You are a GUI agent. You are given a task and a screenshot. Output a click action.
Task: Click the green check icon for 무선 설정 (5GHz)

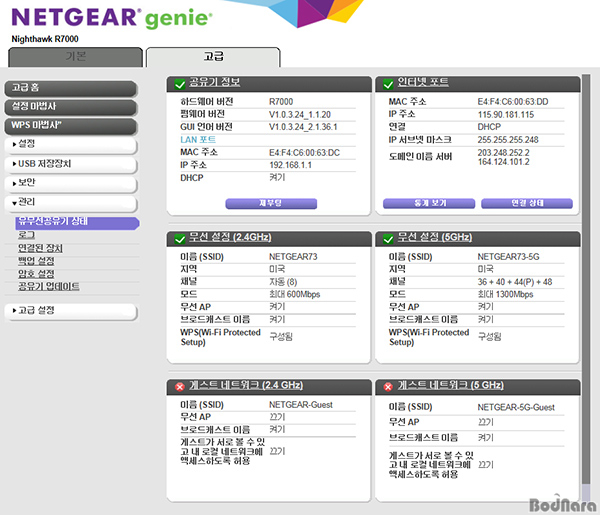388,239
